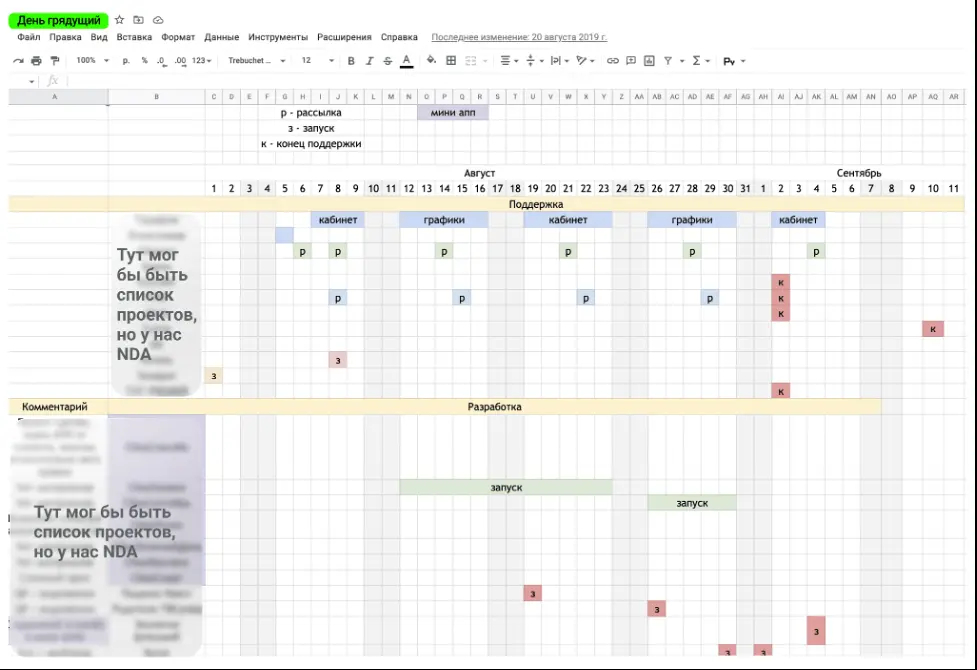Click the insert chart icon
Screen dimensions: 977x670
(x=649, y=60)
